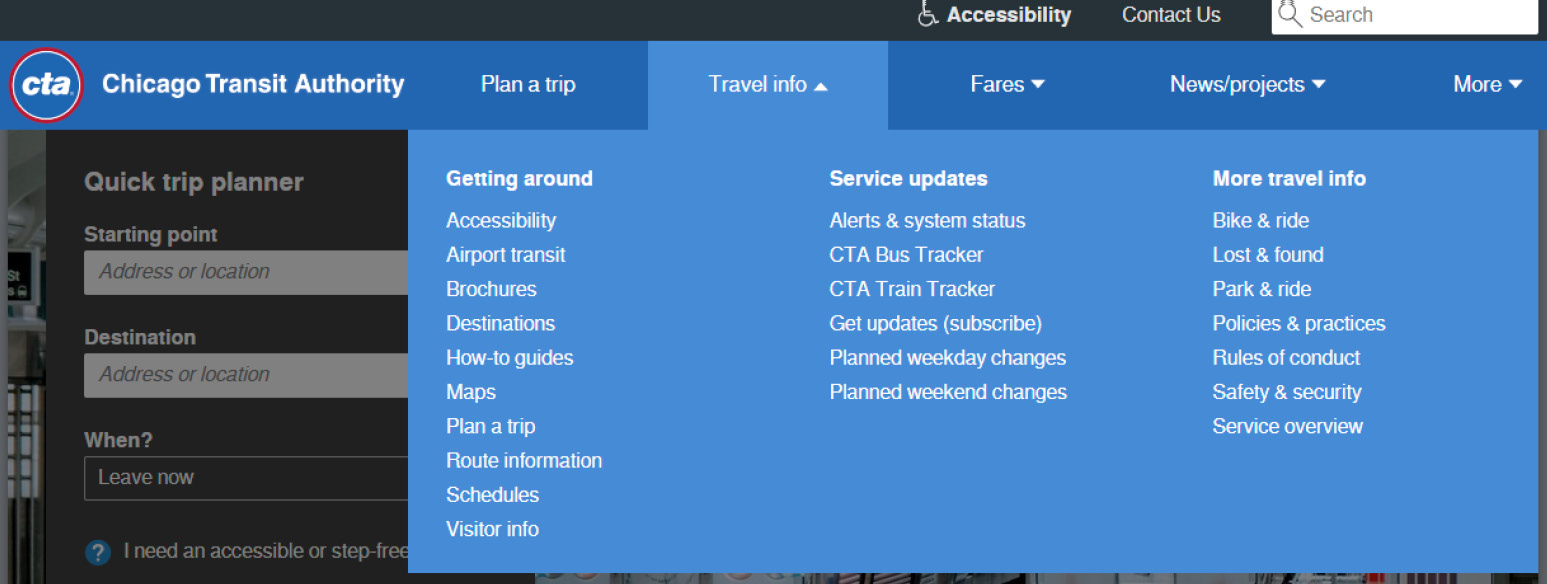The image size is (1547, 584).
Task: Open CTA Train Tracker
Action: click(912, 288)
